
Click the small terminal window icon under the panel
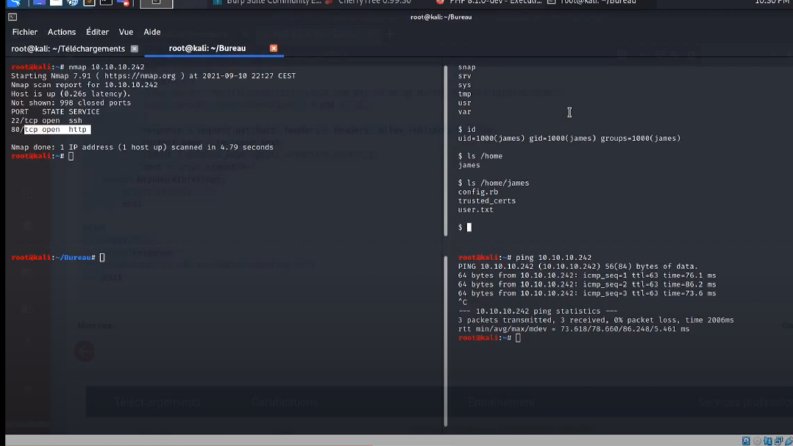point(13,17)
